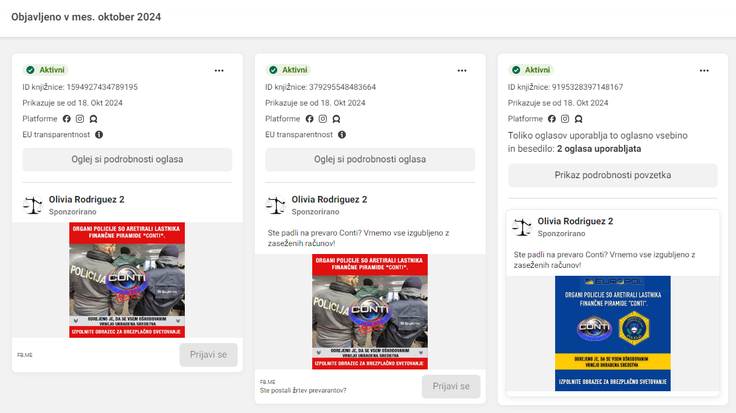The height and width of the screenshot is (413, 736).
Task: Click 'Platforme' label in ad 379295548483664
Action: (x=283, y=119)
